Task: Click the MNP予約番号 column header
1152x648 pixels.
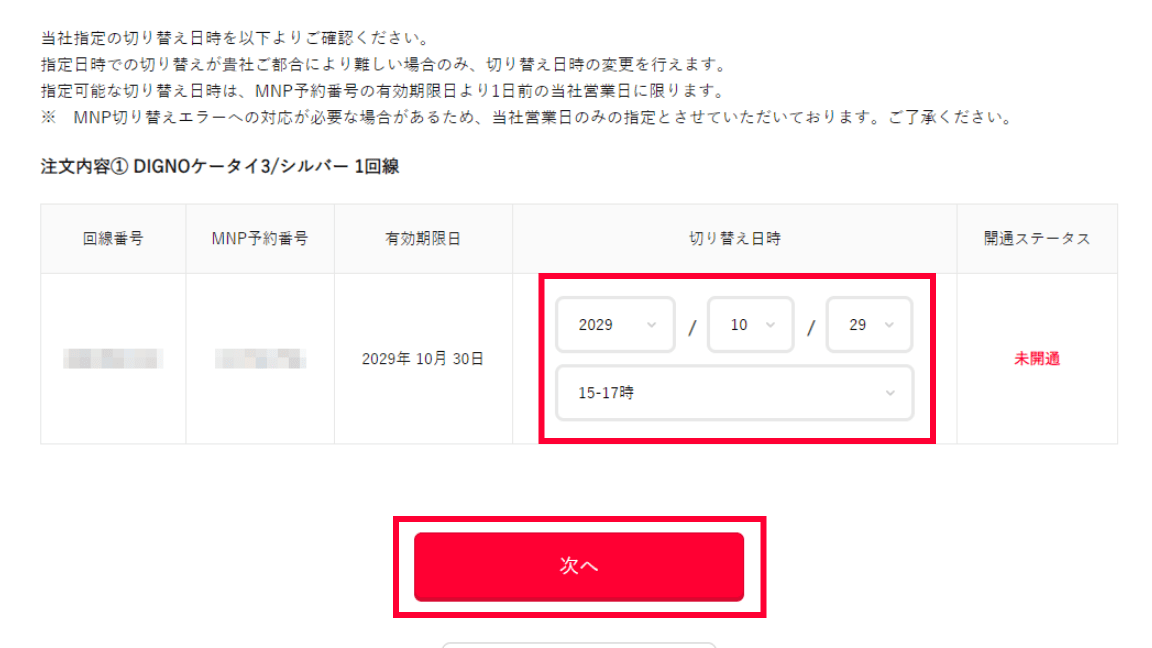Action: tap(260, 239)
